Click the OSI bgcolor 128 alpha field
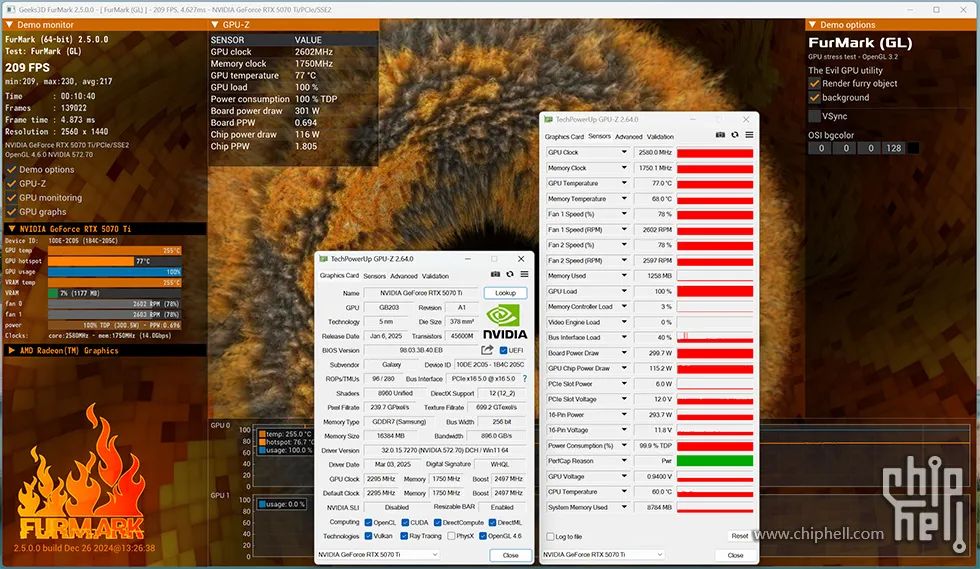Screen dimensions: 980x569 click(894, 148)
